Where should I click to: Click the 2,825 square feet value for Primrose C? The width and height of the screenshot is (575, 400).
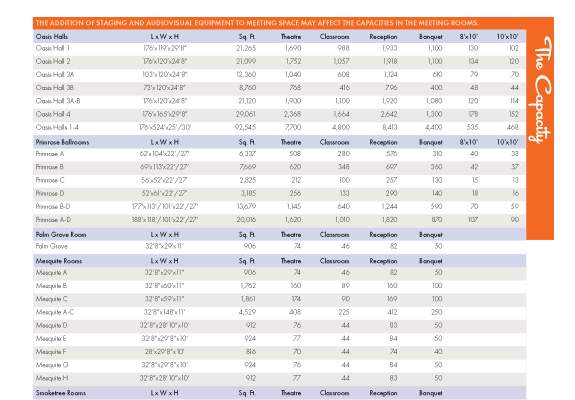248,180
